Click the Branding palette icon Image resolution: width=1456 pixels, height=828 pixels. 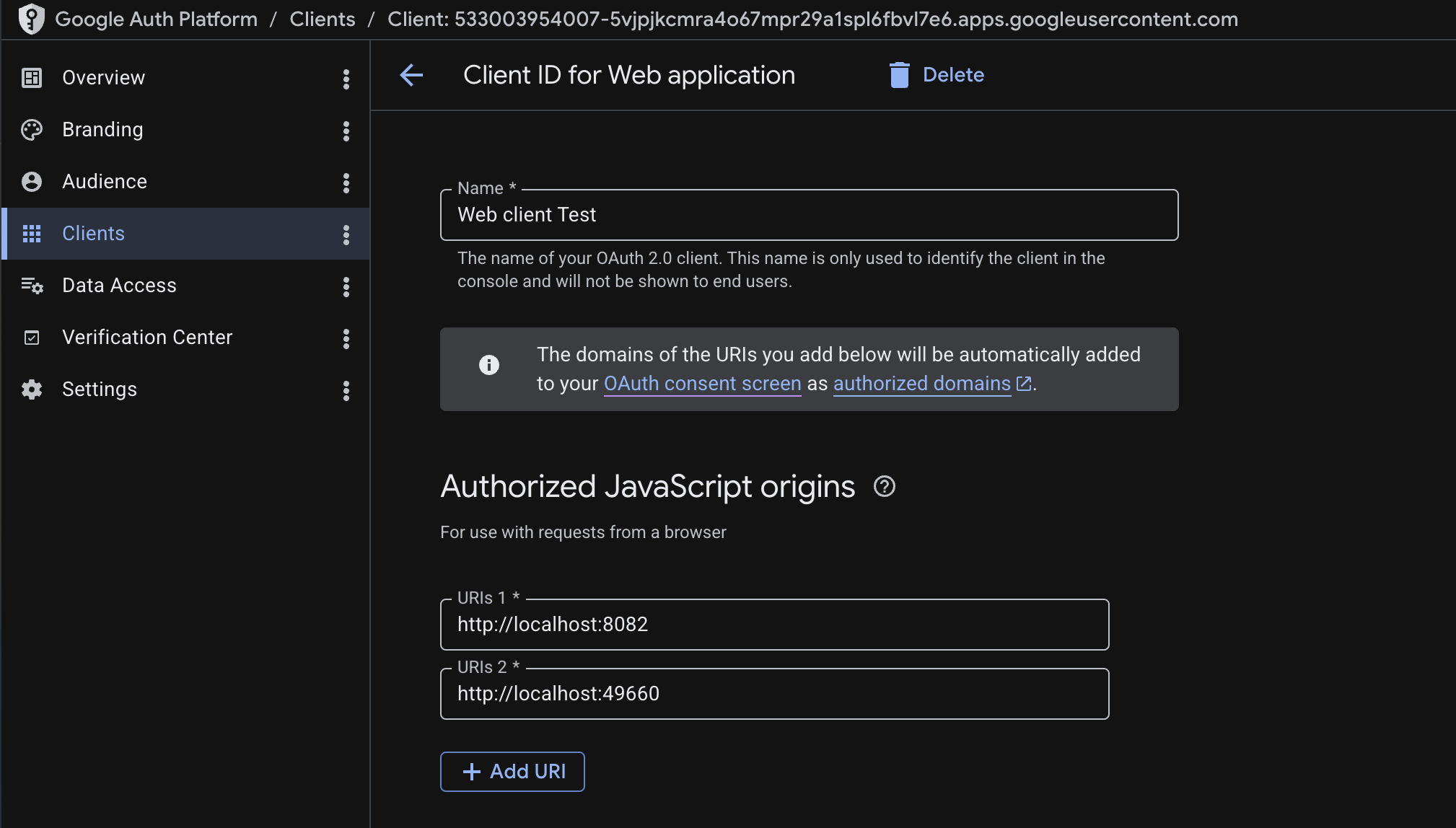[x=32, y=130]
